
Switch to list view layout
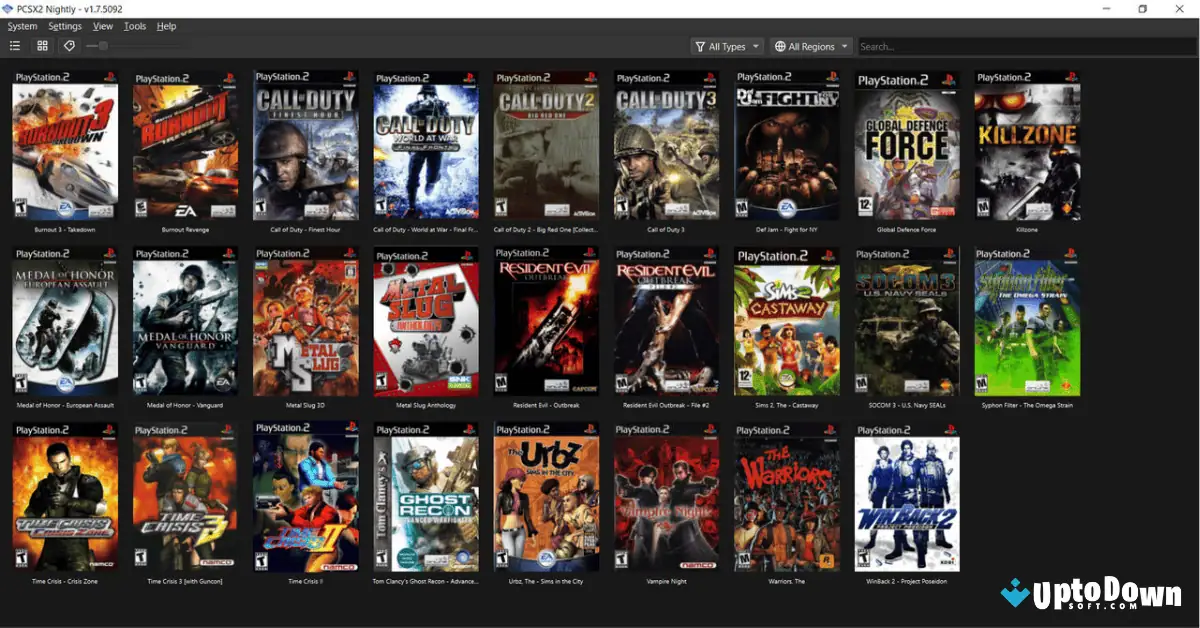[x=16, y=45]
